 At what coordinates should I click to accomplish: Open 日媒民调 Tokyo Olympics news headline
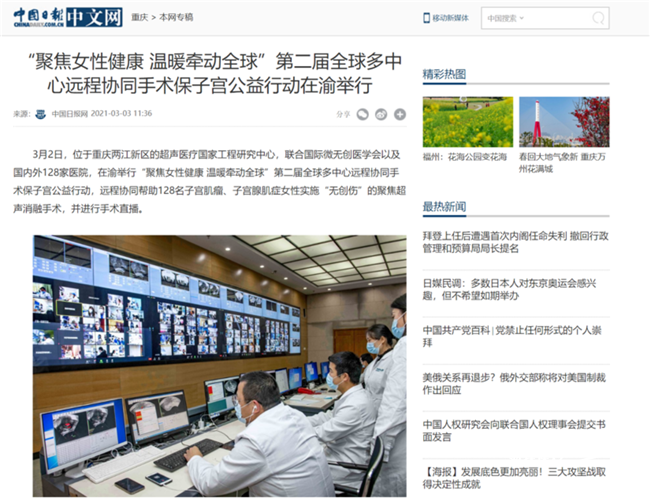[515, 289]
